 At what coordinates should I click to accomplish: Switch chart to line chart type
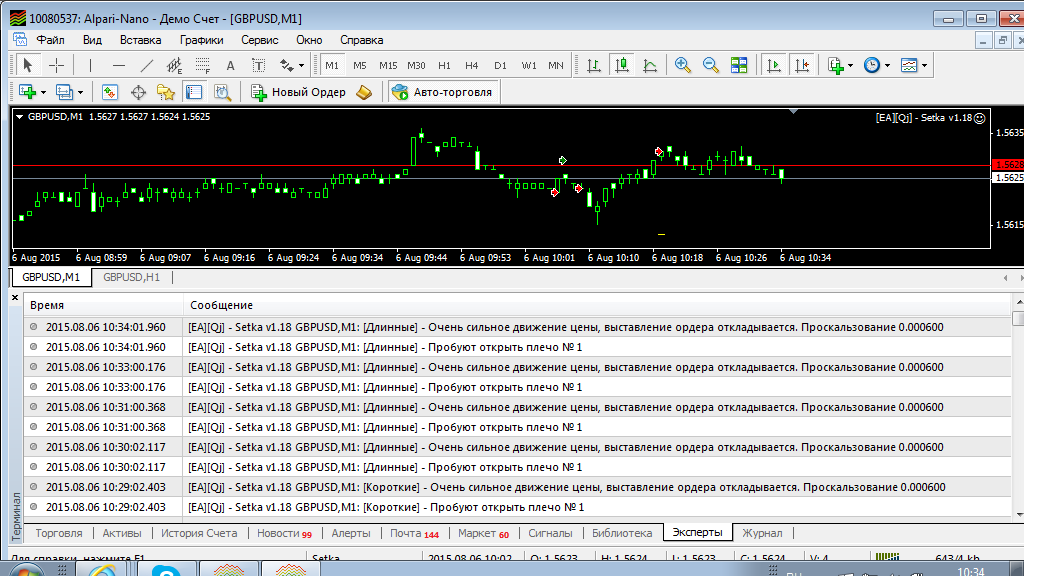tap(650, 65)
